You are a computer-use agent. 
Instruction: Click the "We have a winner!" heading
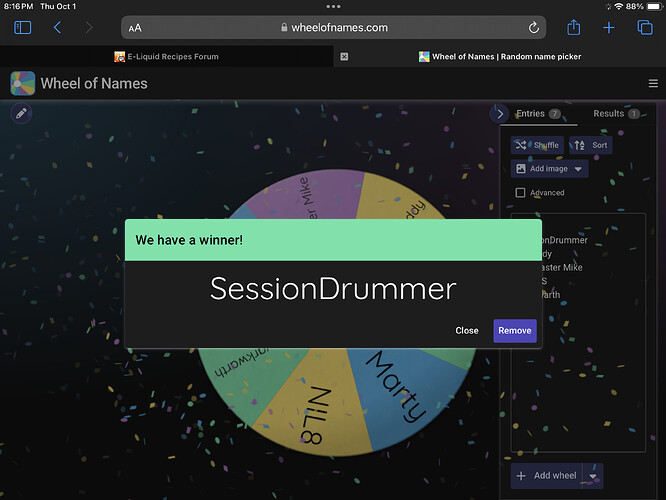[x=189, y=240]
